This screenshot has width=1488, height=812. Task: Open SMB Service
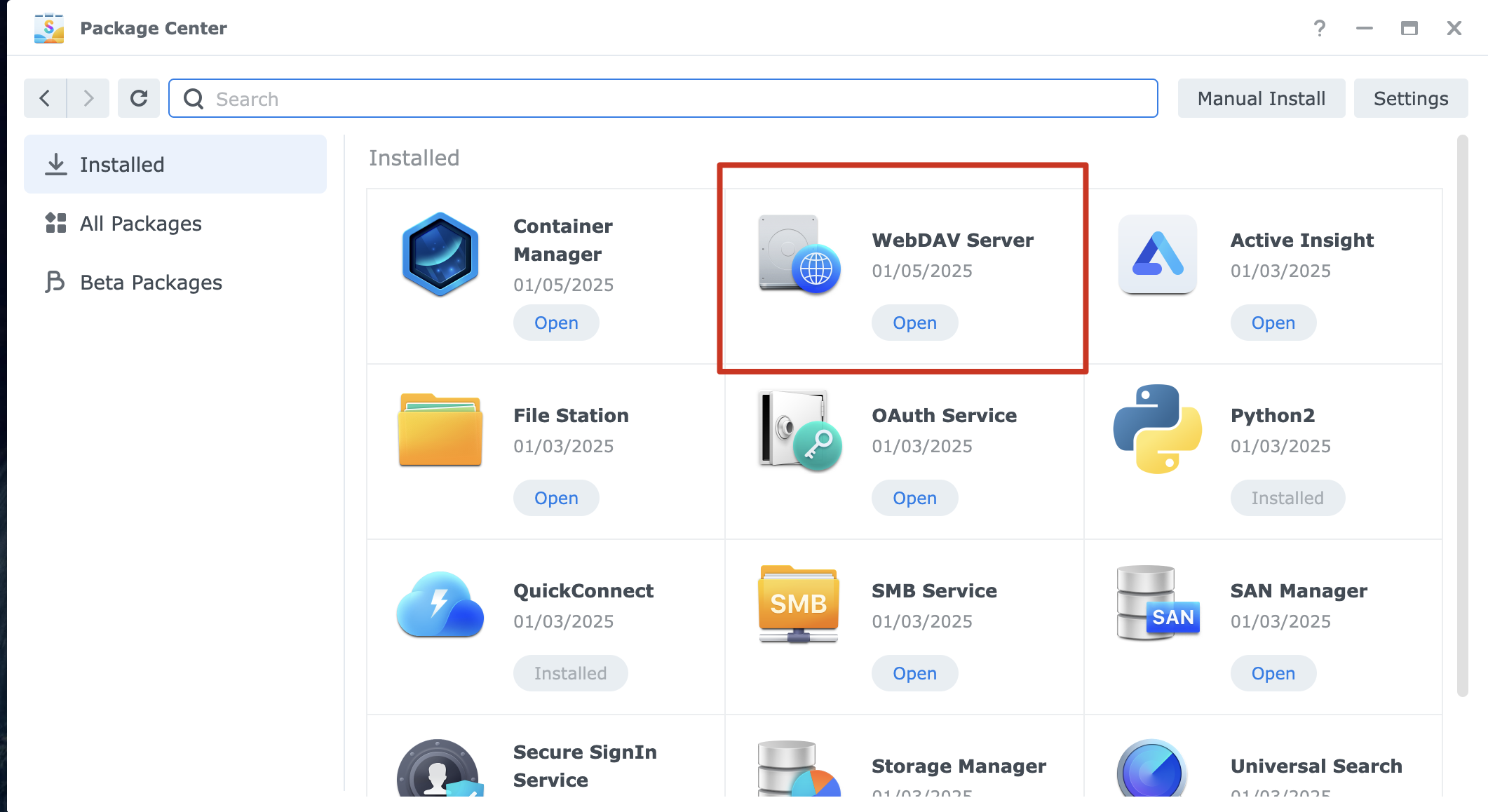[915, 673]
